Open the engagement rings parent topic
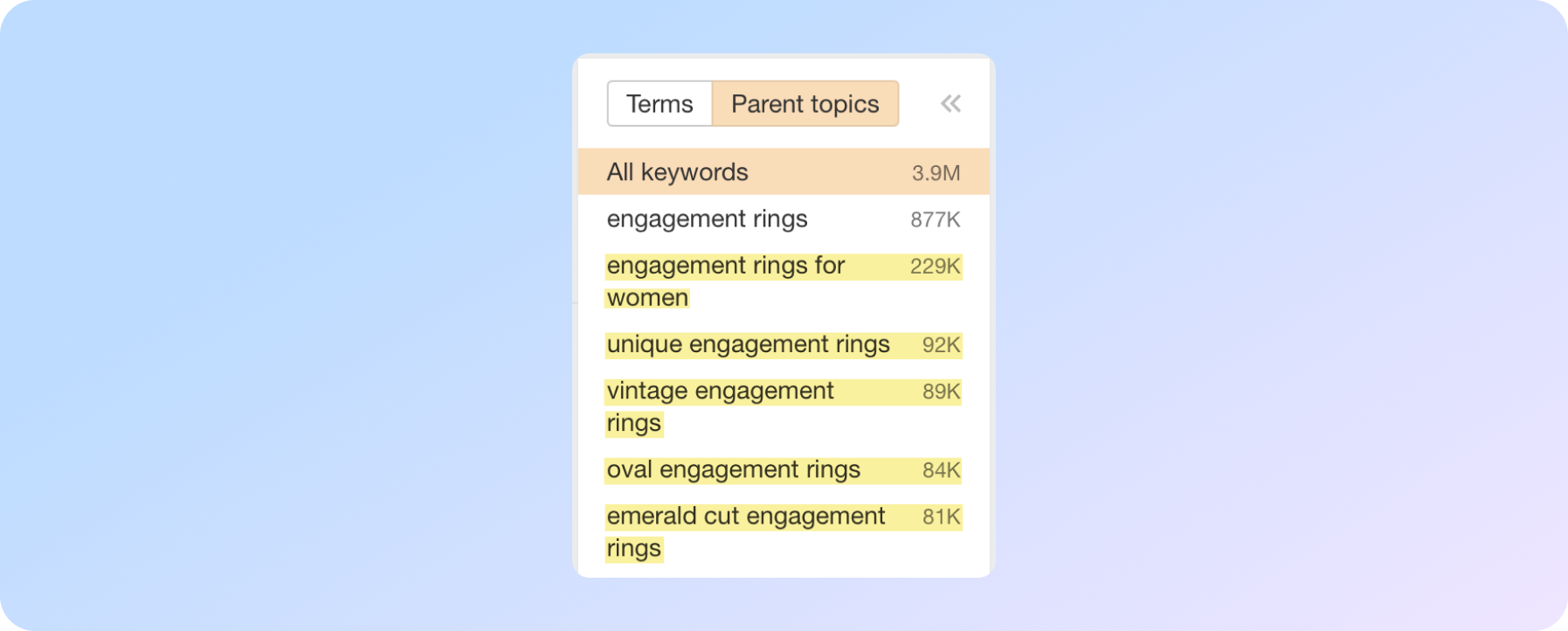The width and height of the screenshot is (1568, 631). 707,219
